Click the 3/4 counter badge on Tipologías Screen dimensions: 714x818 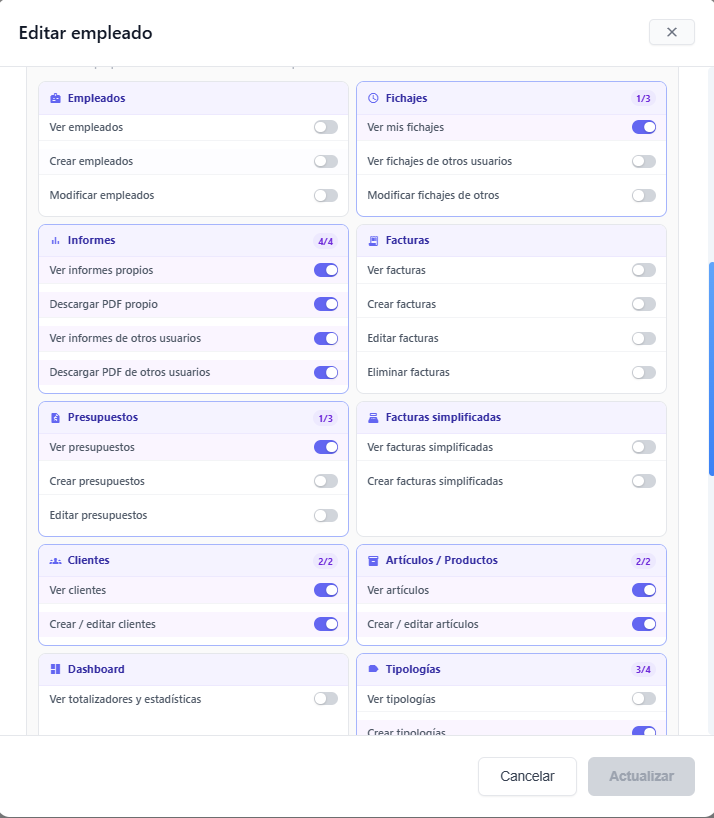(645, 669)
